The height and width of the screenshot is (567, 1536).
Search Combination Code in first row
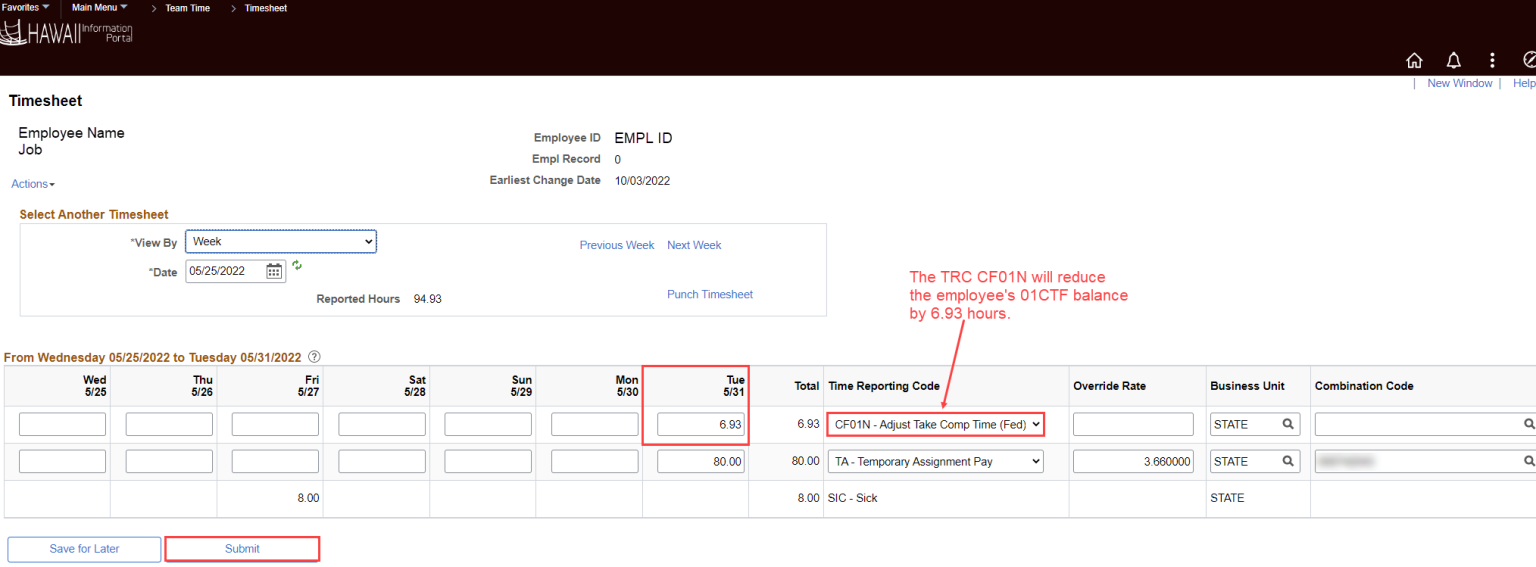[1528, 425]
